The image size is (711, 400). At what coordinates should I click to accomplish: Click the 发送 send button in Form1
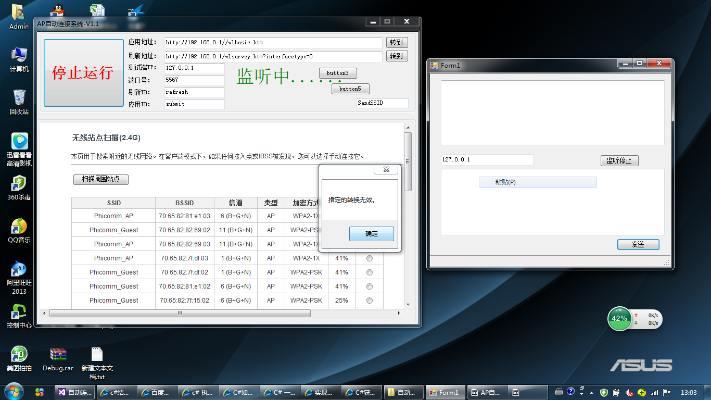pos(637,244)
